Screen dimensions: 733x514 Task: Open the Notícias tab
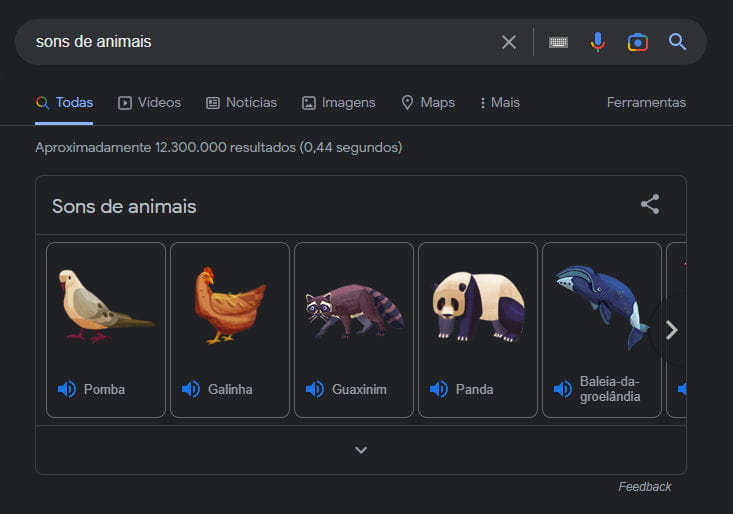tap(241, 102)
